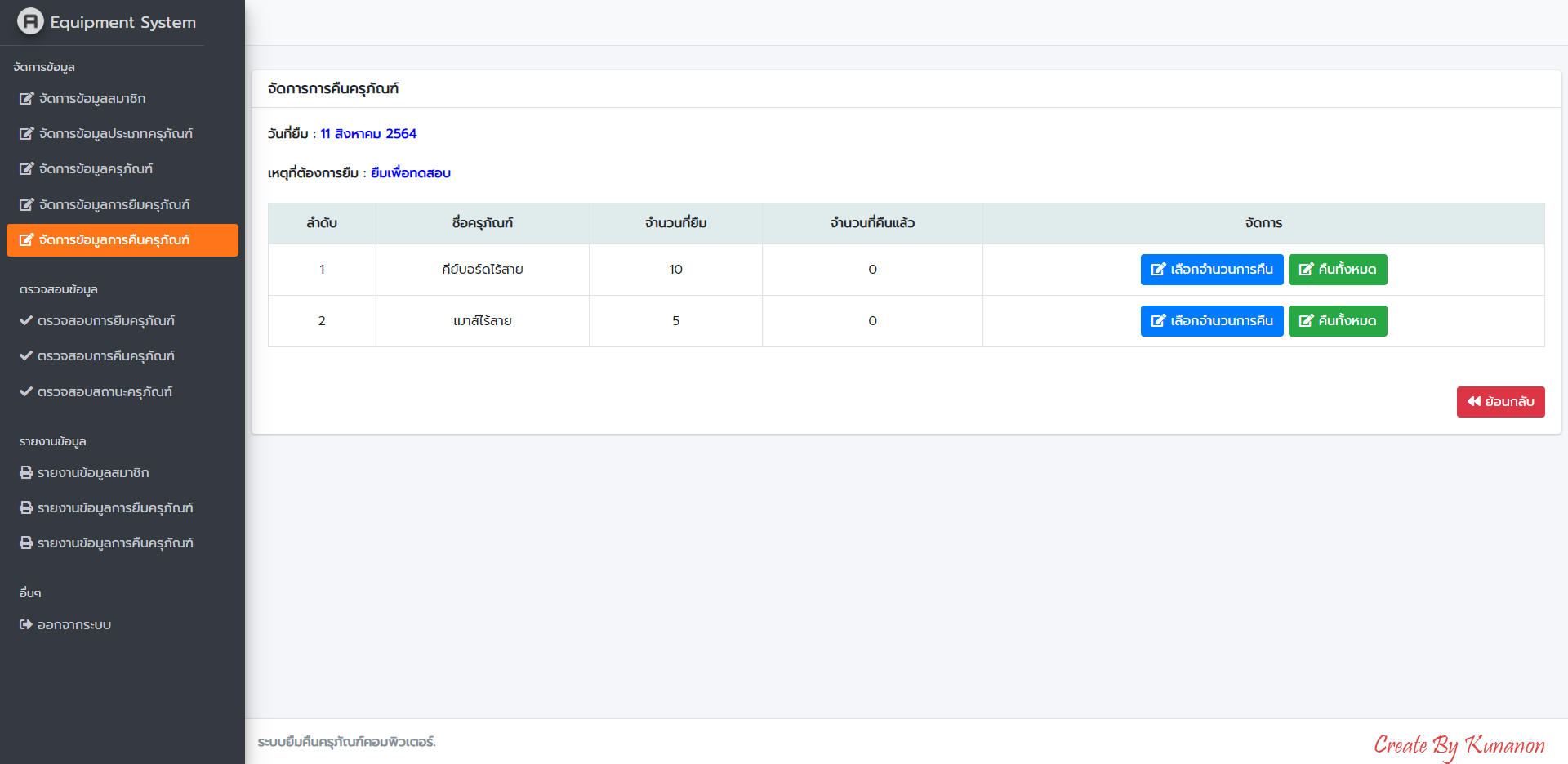Open รายงานข้อมูลการคืนครุภัณฑ์ report

point(115,543)
